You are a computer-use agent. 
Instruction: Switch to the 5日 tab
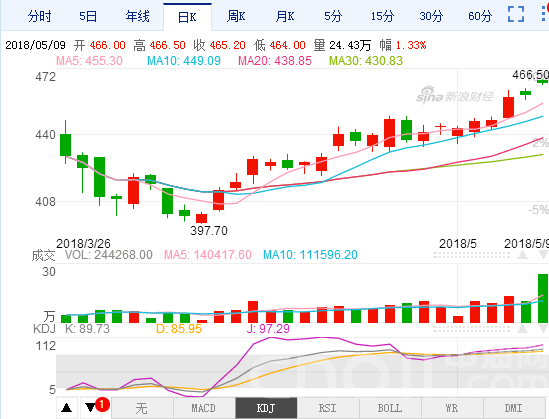[88, 16]
